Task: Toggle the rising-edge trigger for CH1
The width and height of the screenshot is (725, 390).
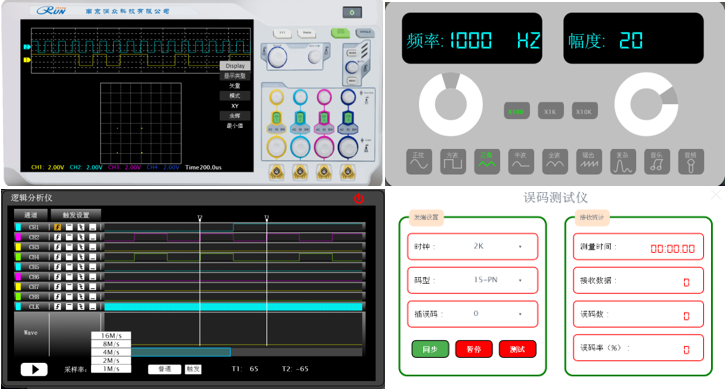Action: [57, 227]
